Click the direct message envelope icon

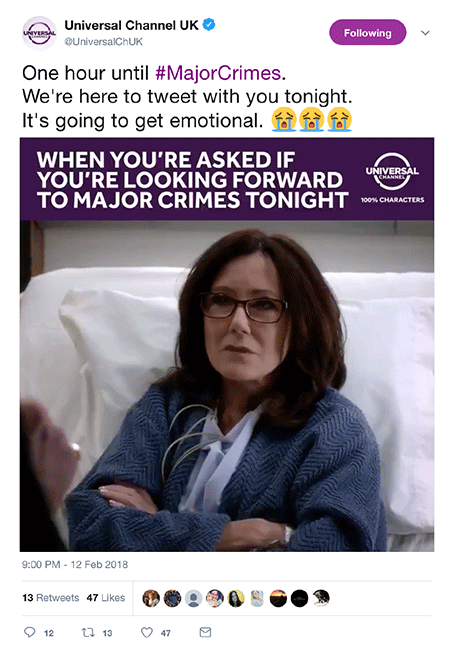(x=205, y=632)
